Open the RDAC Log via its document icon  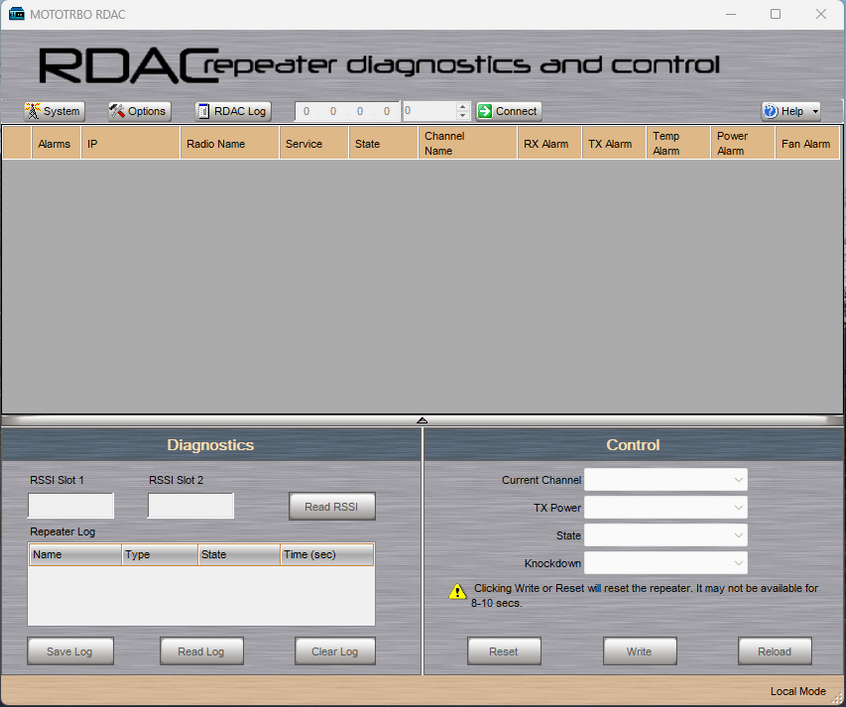click(x=206, y=111)
